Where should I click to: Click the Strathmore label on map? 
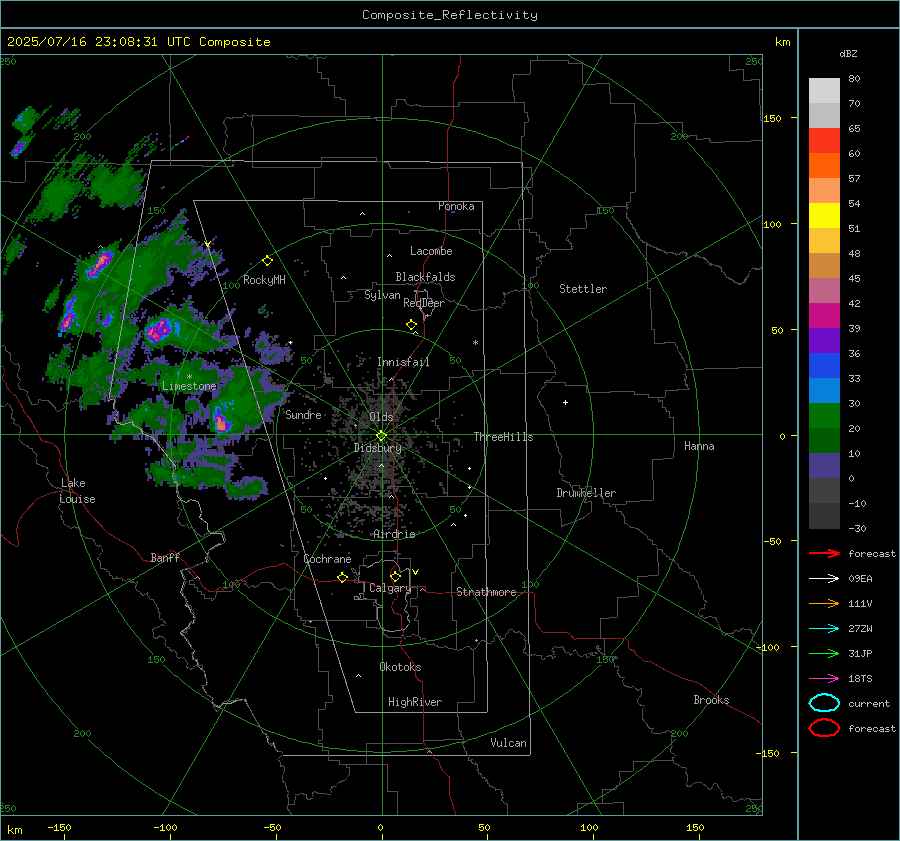coord(486,592)
